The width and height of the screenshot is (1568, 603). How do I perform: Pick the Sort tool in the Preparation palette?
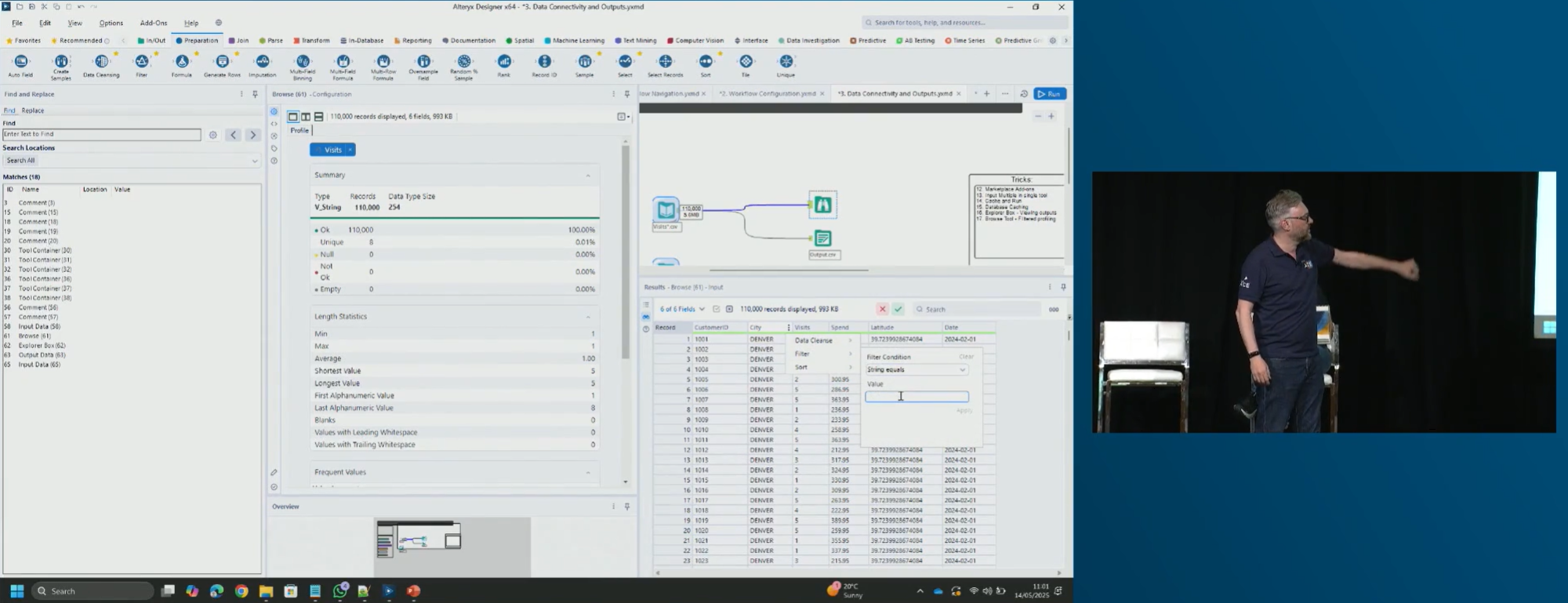pos(706,65)
